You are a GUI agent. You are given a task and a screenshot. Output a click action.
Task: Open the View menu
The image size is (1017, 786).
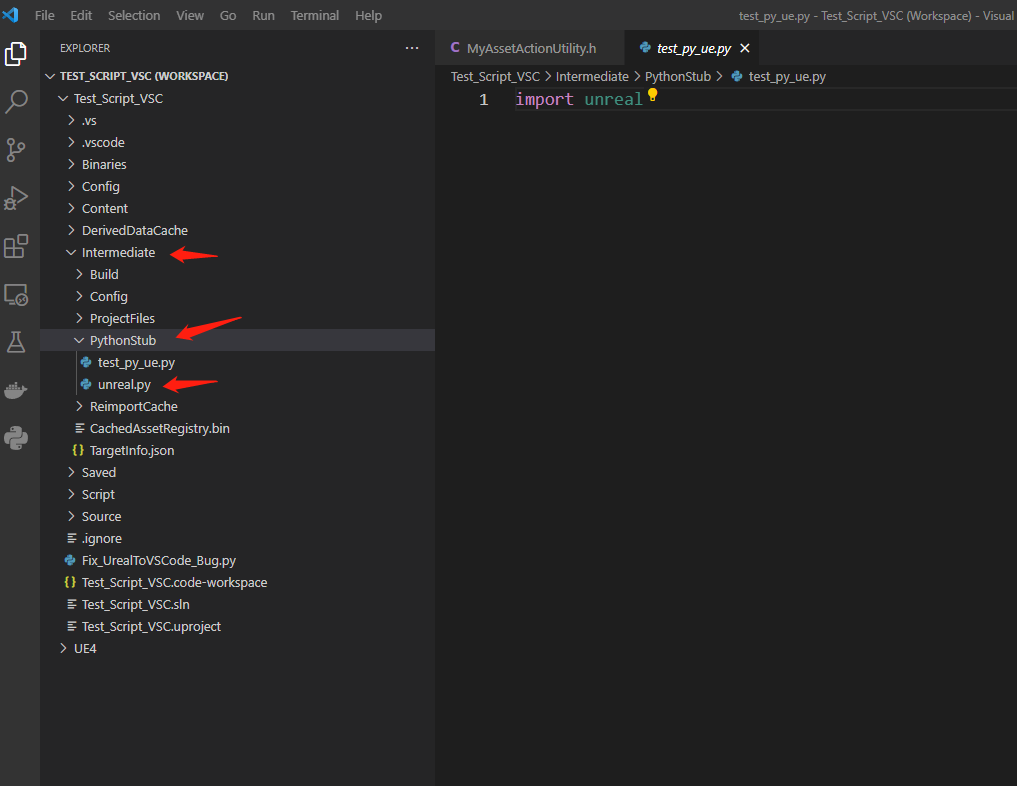(x=190, y=16)
